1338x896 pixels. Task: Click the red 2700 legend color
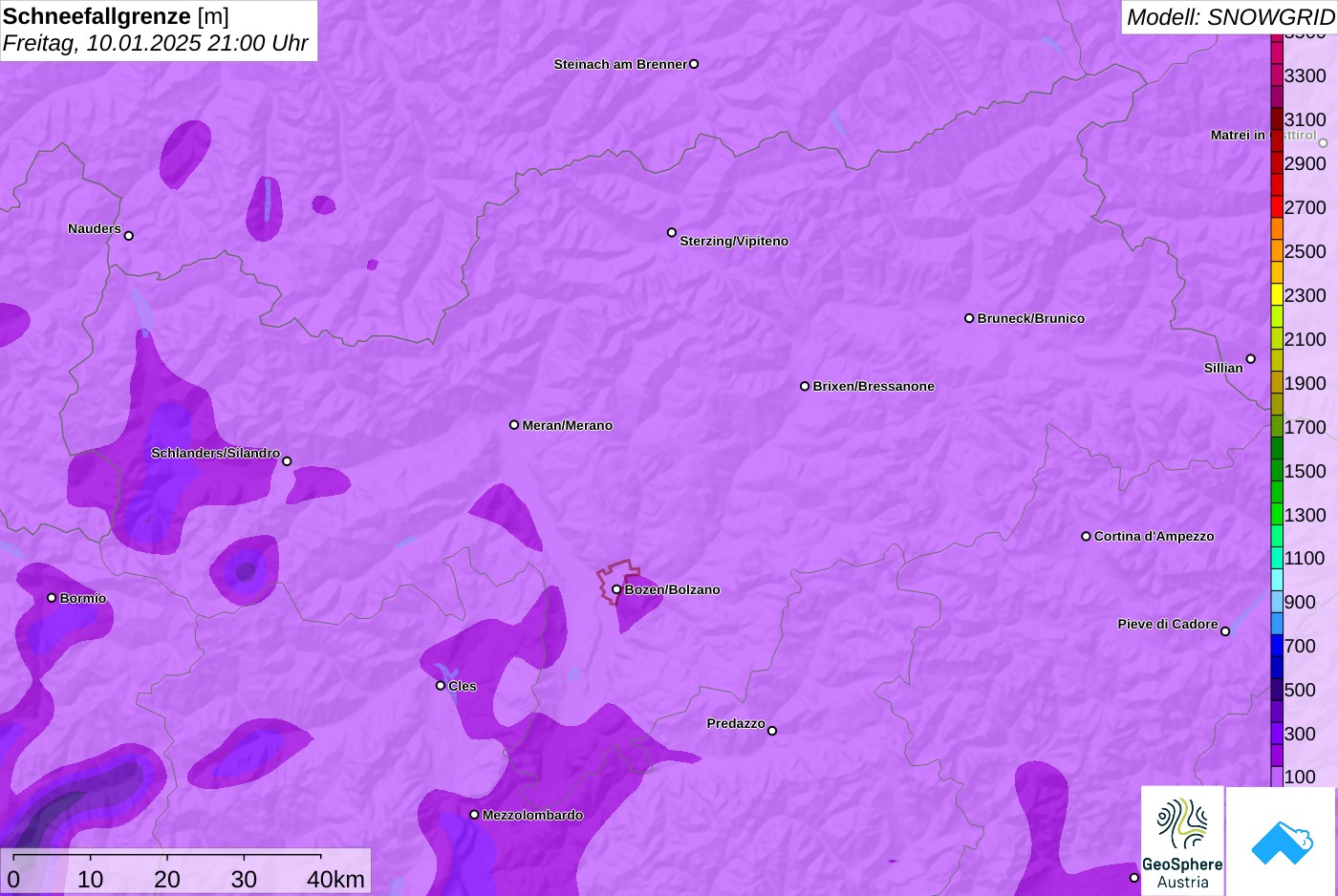point(1277,206)
